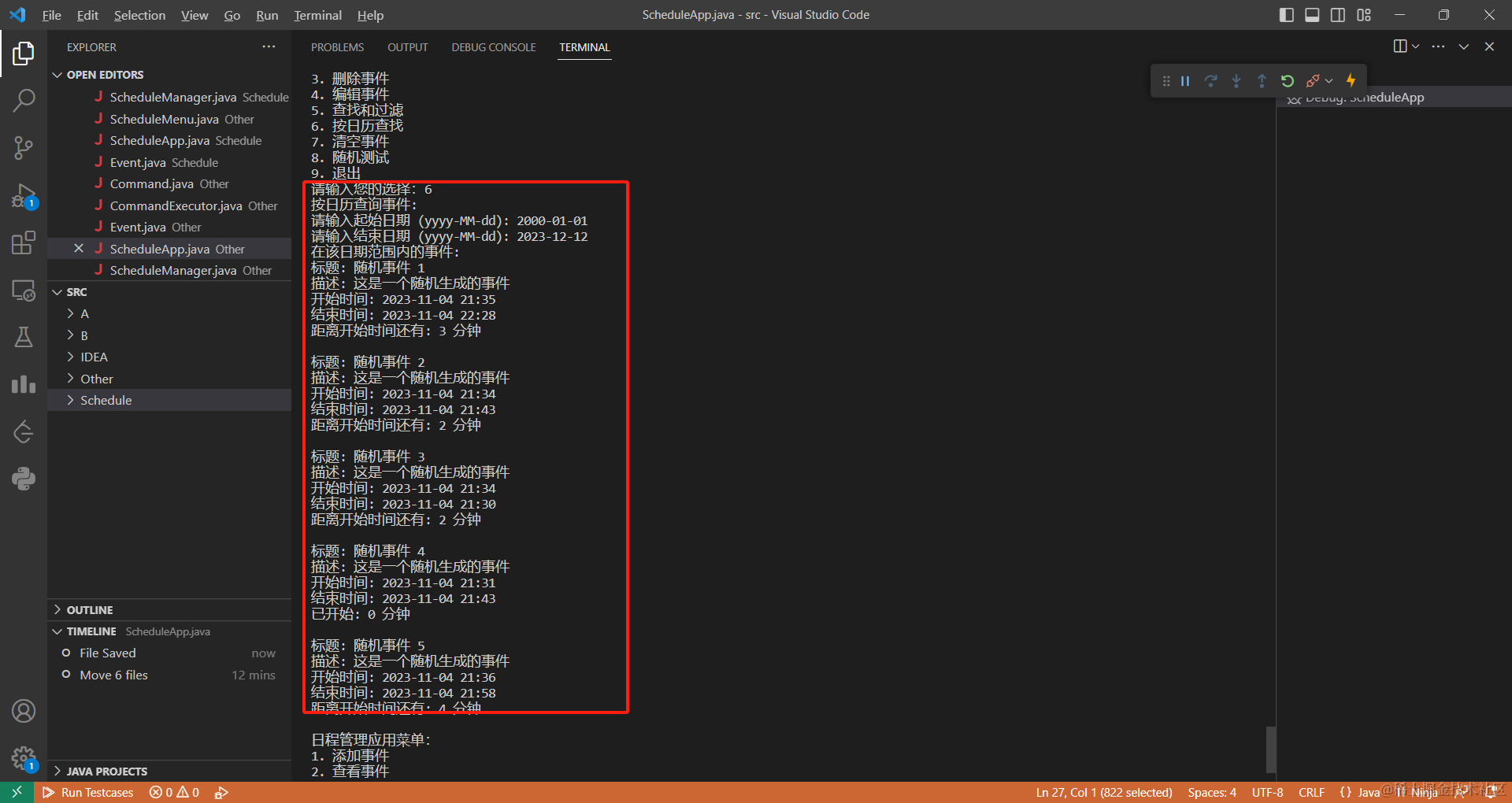Image resolution: width=1512 pixels, height=803 pixels.
Task: Open the Testing flask icon
Action: point(24,337)
